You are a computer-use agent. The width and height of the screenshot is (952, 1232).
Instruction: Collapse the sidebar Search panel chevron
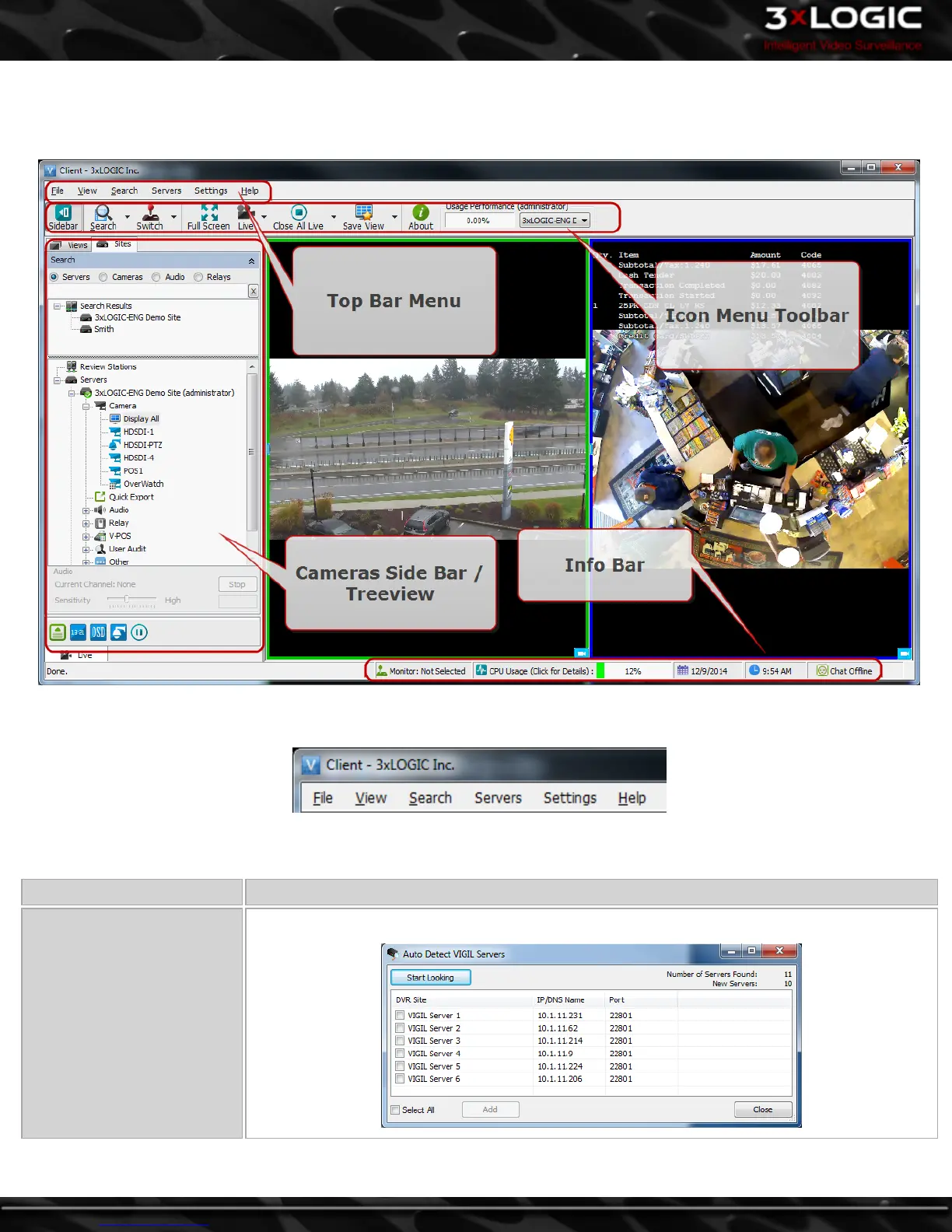(x=251, y=261)
